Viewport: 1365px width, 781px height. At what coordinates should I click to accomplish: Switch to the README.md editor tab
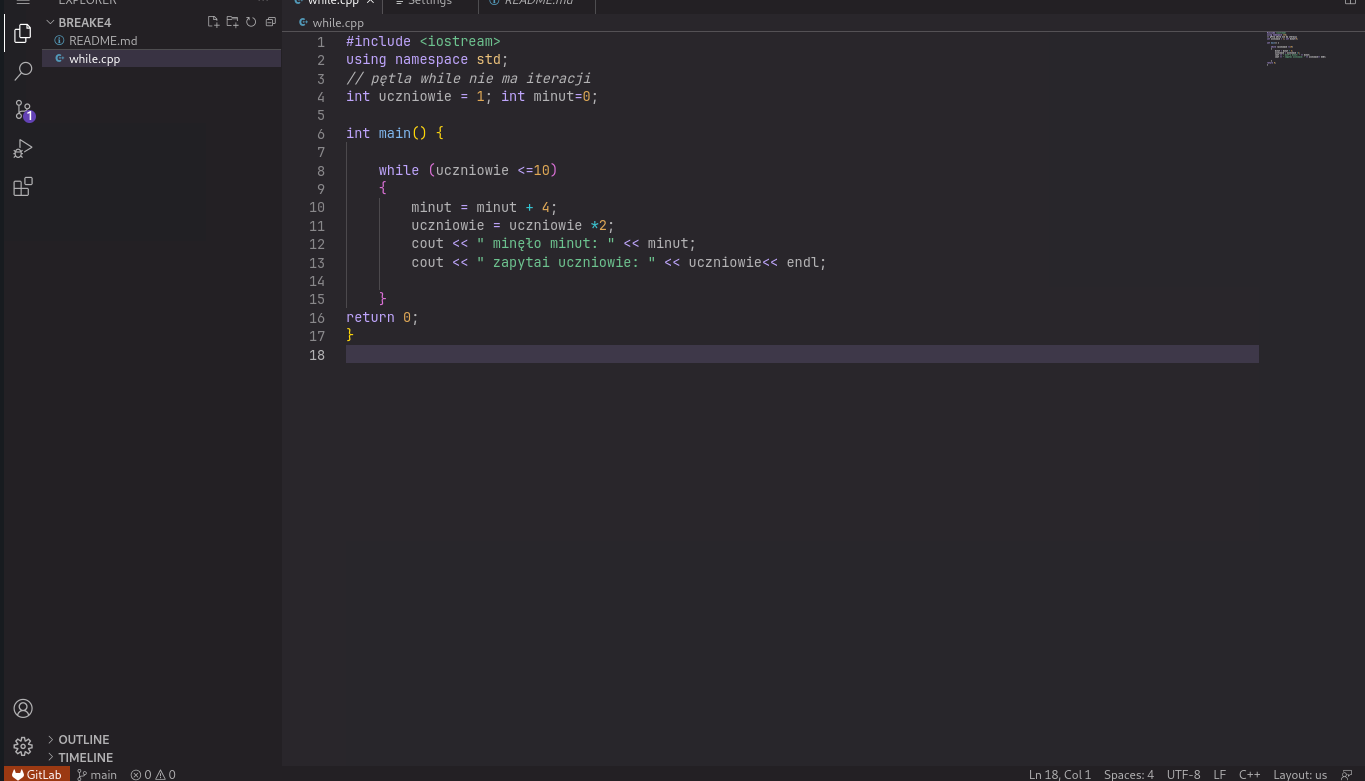click(x=538, y=3)
